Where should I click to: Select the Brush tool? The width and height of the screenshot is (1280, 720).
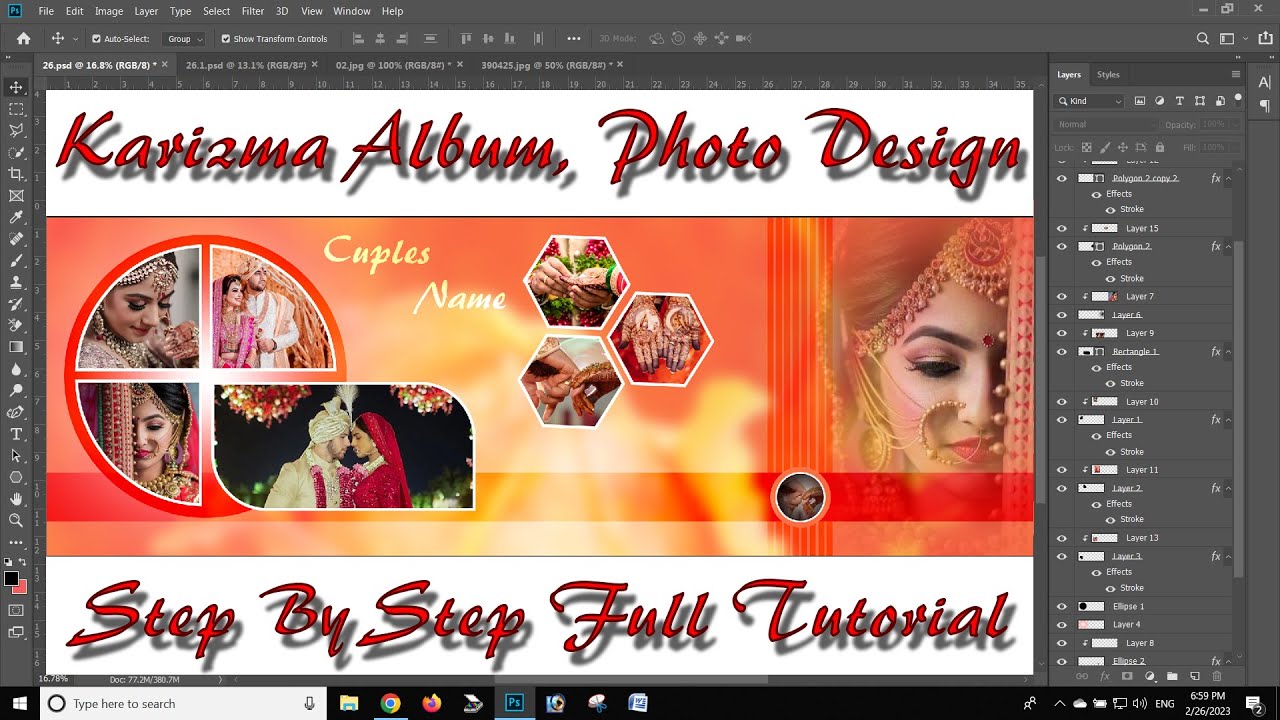pos(16,261)
